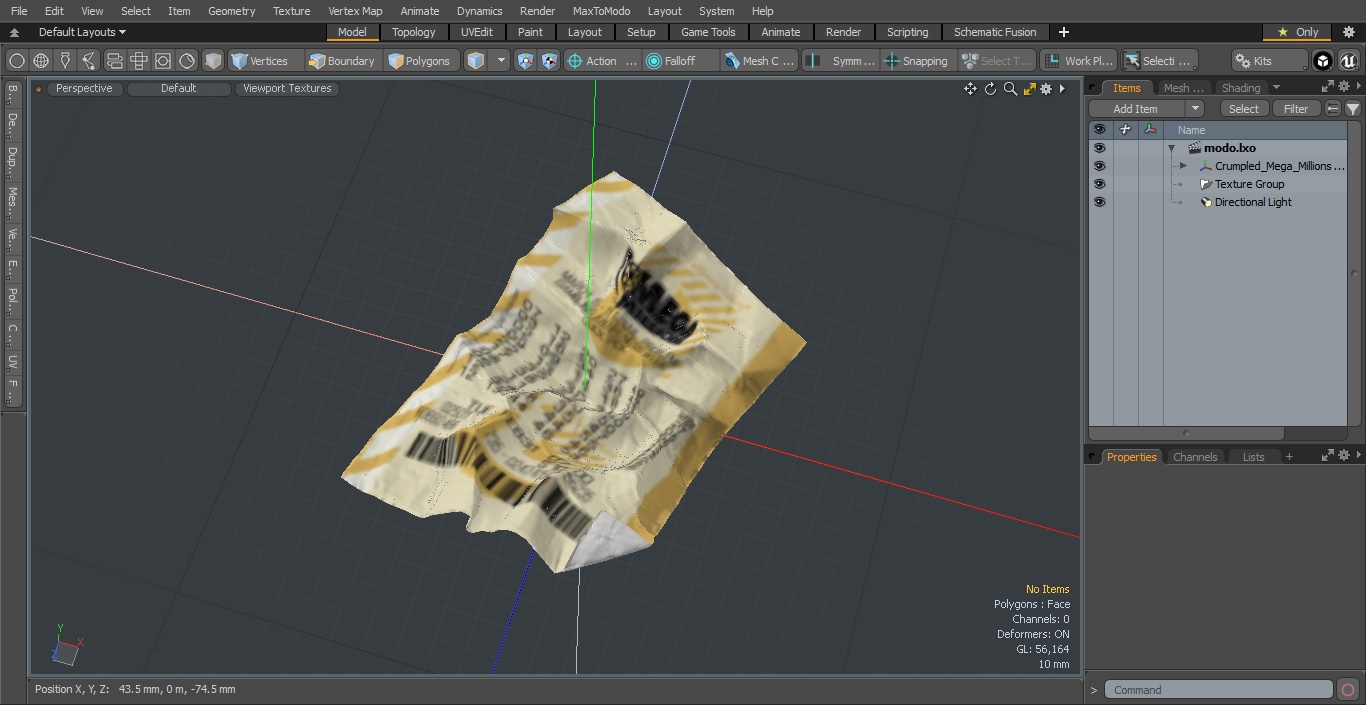Screen dimensions: 1366x705
Task: Switch to Polygons selection mode
Action: click(x=420, y=61)
